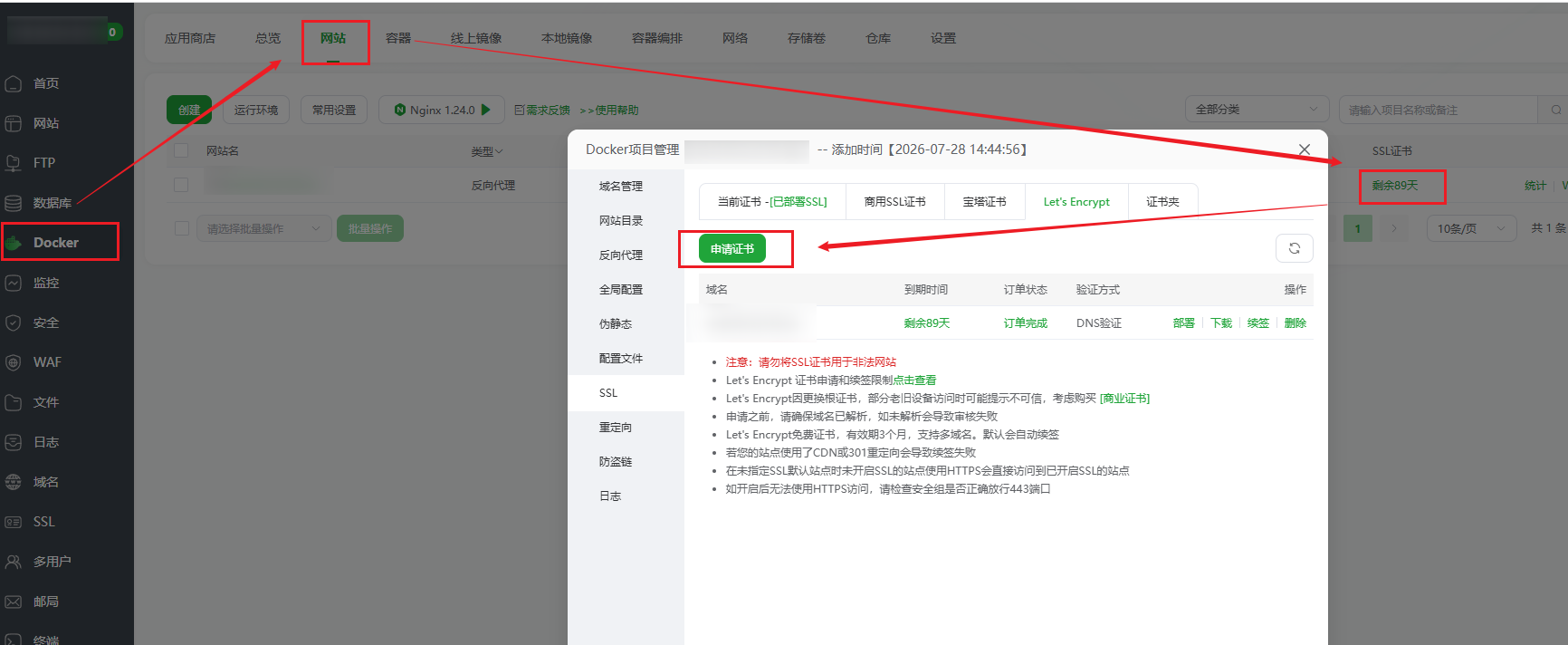Tick the checkbox beside 请选择批量操作
Screen dimensions: 1568x645
(x=181, y=228)
